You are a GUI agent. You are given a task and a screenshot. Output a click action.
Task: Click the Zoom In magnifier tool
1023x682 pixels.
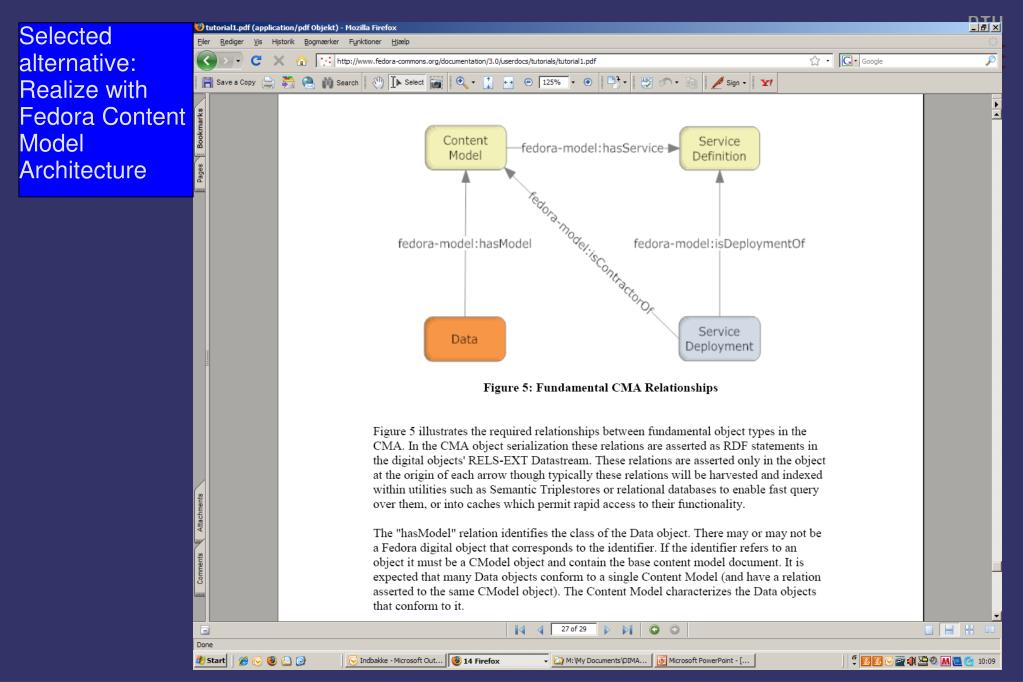[461, 83]
